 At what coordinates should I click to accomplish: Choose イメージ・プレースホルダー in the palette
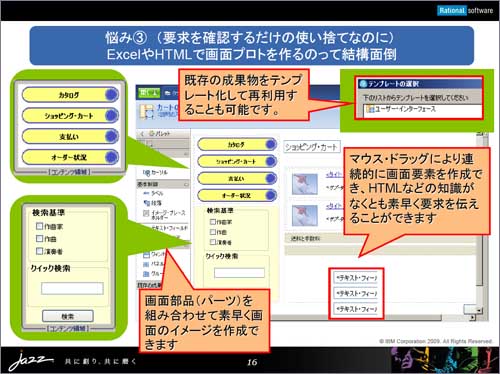[x=164, y=215]
